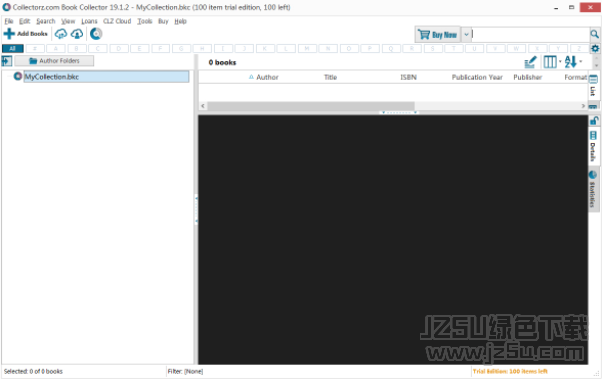Filter by letter G in the alphabet bar
This screenshot has height=379, width=602.
(x=182, y=48)
